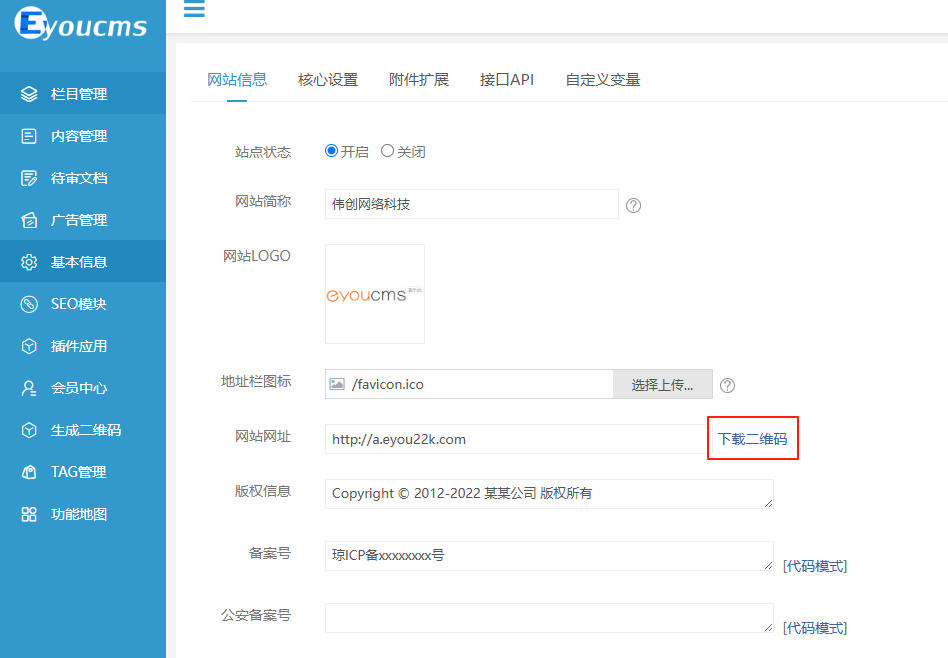The image size is (948, 658).
Task: Open the 自定义变量 tab
Action: (603, 80)
